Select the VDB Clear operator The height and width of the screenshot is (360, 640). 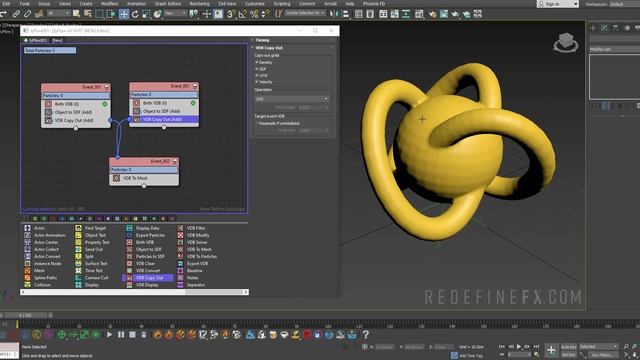141,263
